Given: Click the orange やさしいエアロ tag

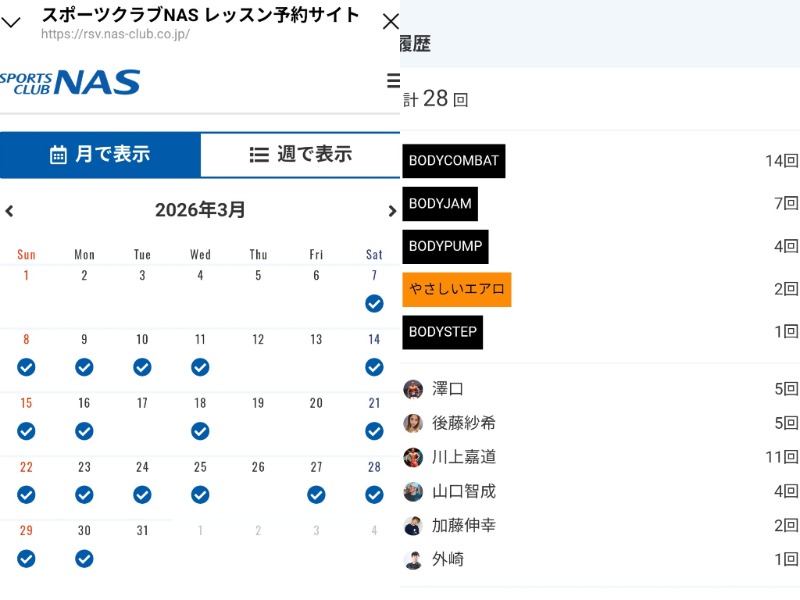Looking at the screenshot, I should click(x=457, y=289).
